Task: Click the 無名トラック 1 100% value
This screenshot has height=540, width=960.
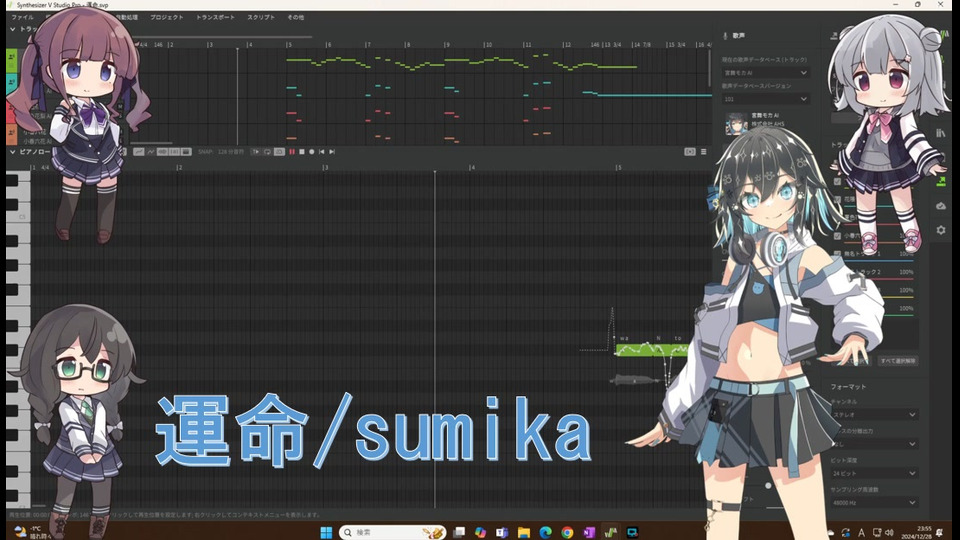Action: (906, 253)
